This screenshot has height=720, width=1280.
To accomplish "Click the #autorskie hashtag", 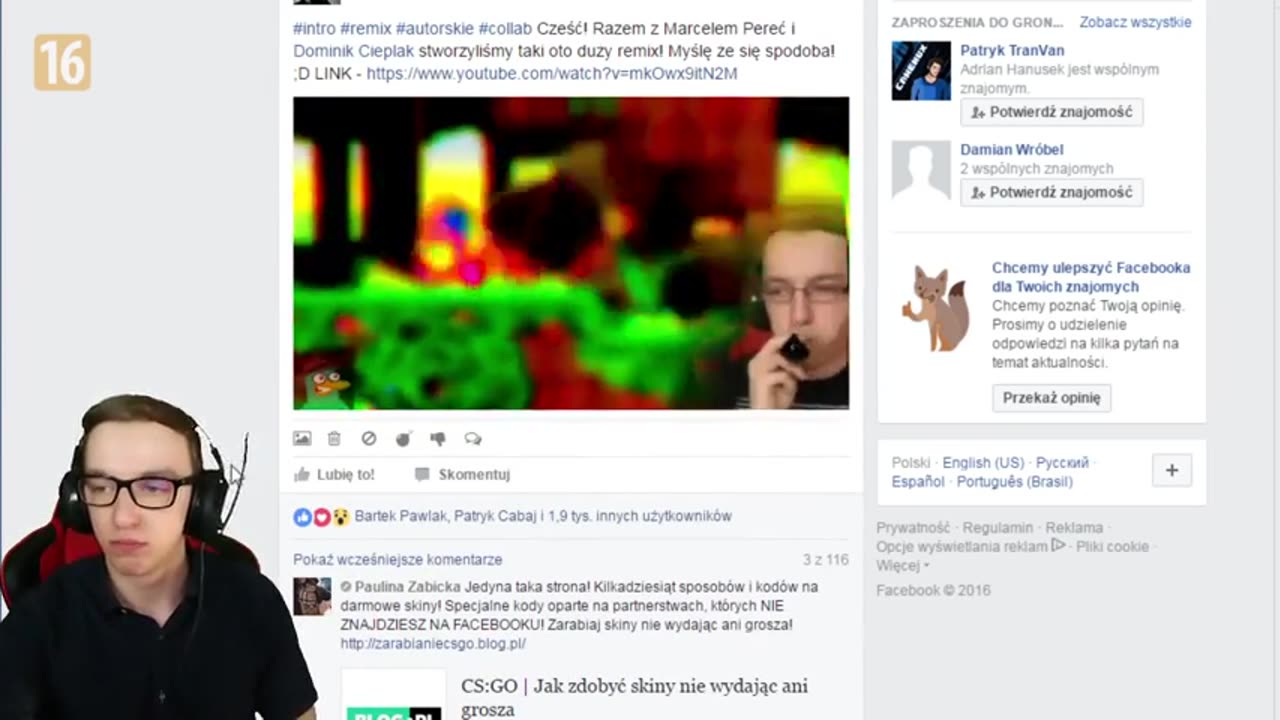I will pyautogui.click(x=434, y=28).
